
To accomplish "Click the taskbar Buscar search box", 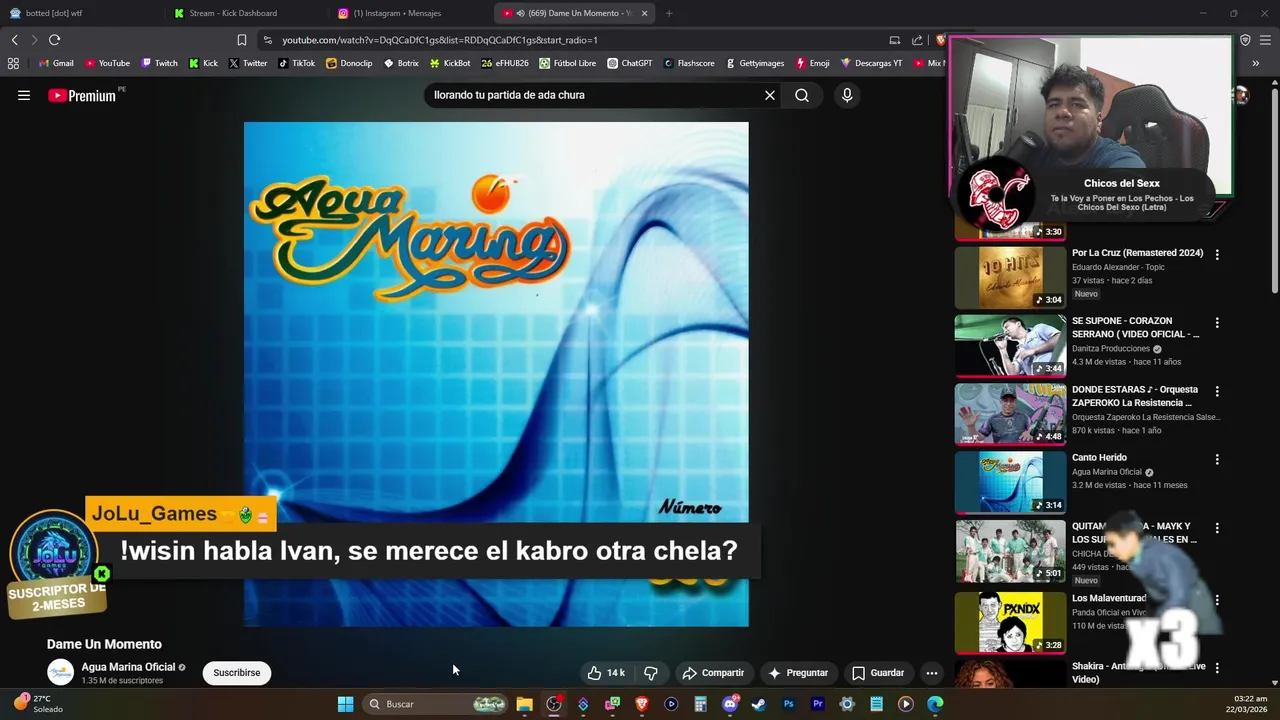I will pos(433,704).
